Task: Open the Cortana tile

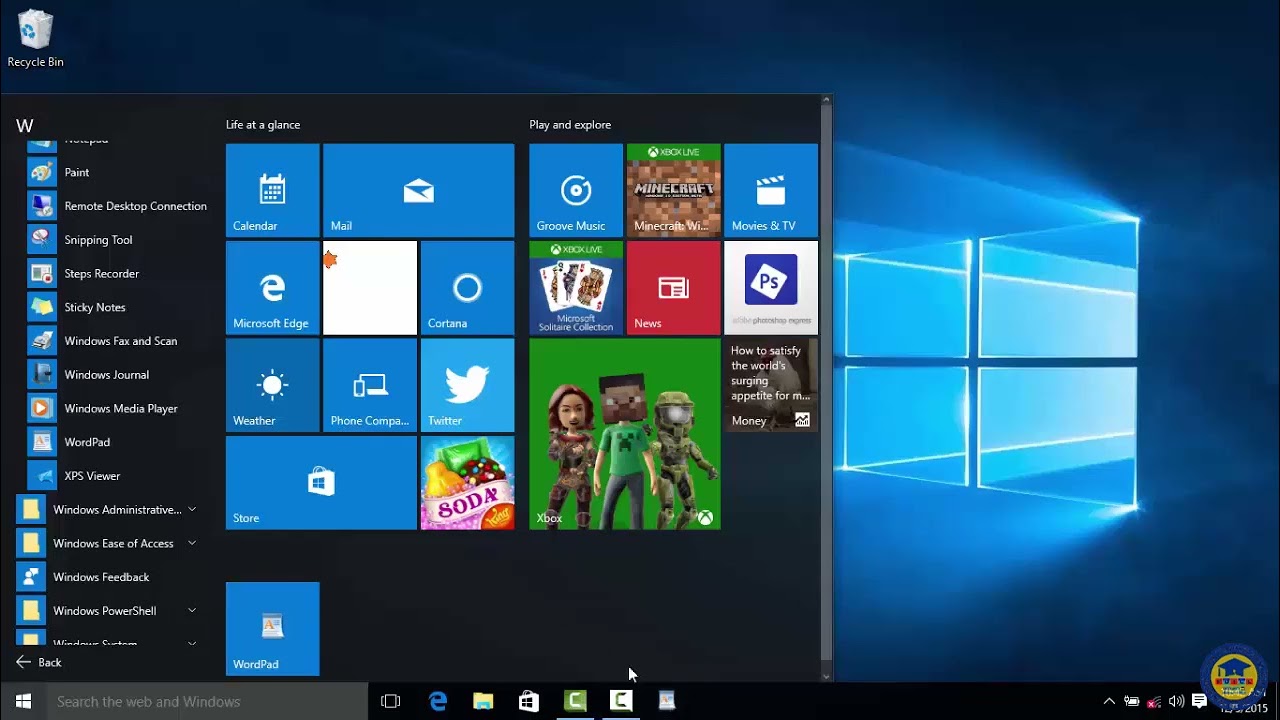Action: pyautogui.click(x=467, y=288)
